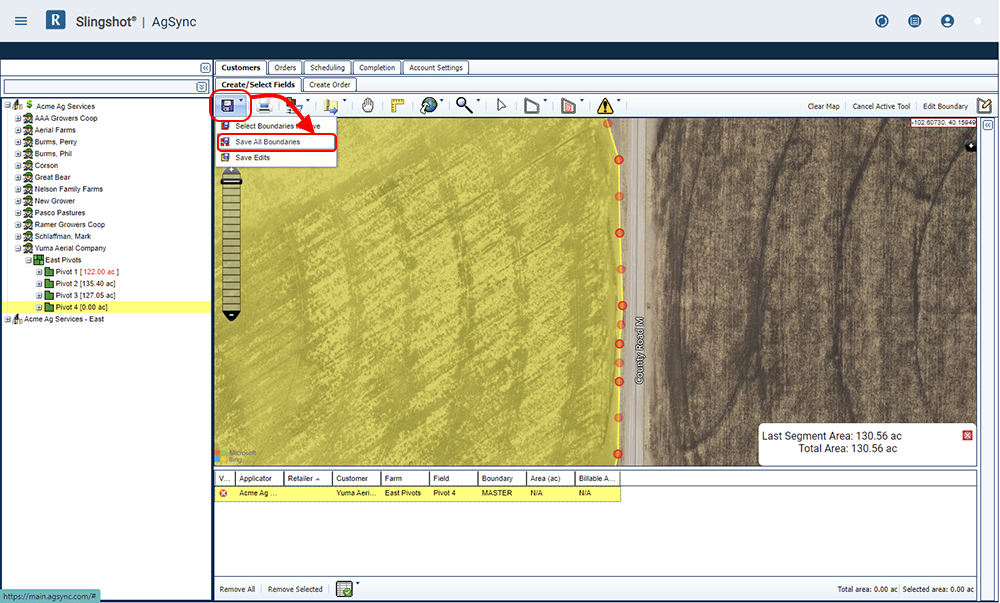Select the yellow ruler Measure tool
The width and height of the screenshot is (1000, 603).
(397, 106)
